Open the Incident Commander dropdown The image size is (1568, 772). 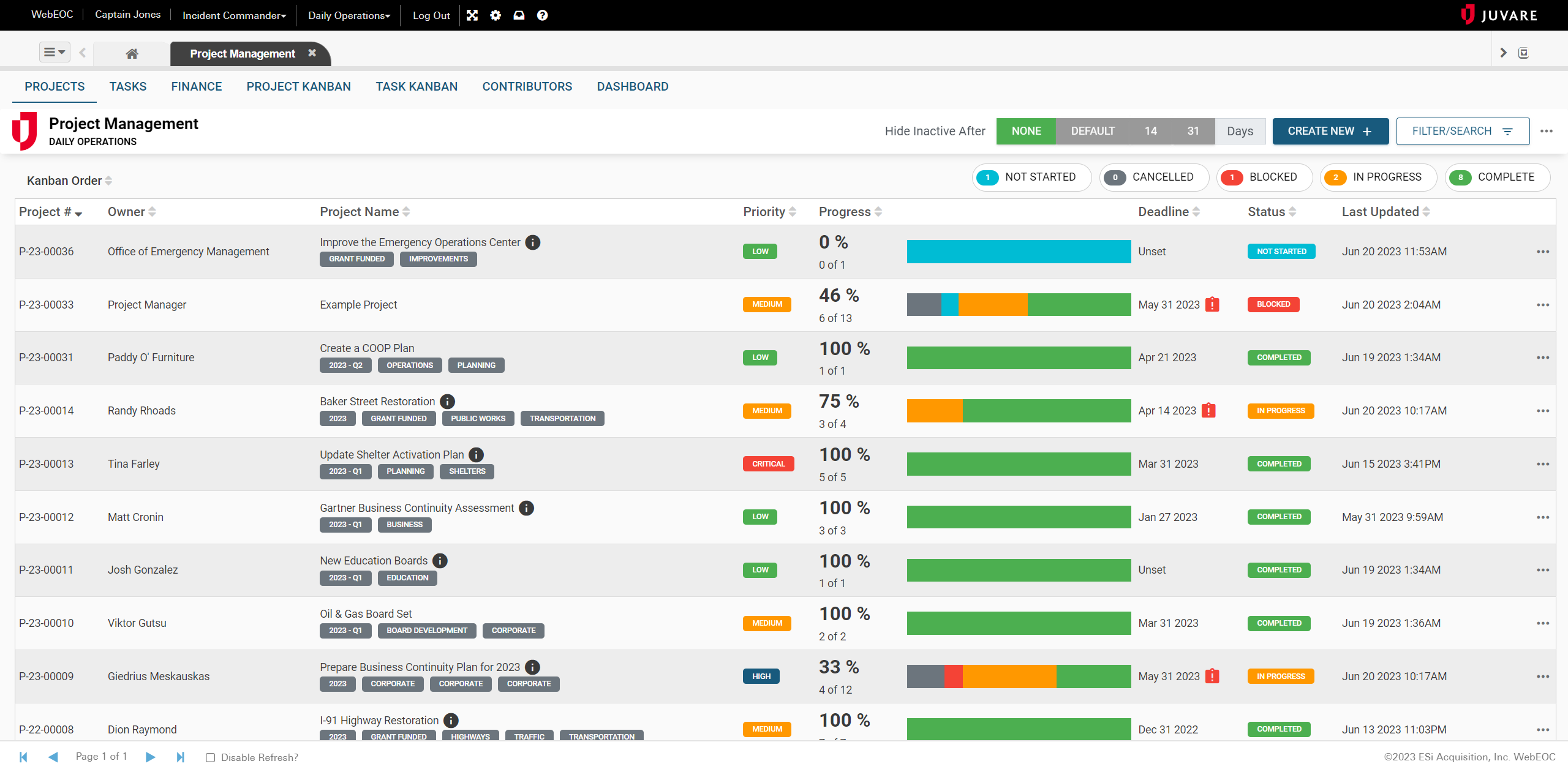234,15
